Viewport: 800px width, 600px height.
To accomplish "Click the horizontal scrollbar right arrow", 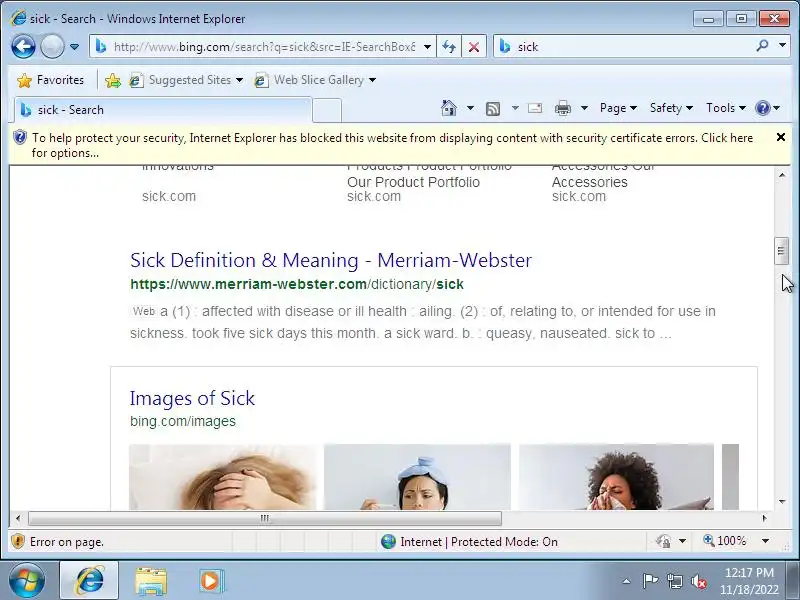I will click(x=764, y=518).
